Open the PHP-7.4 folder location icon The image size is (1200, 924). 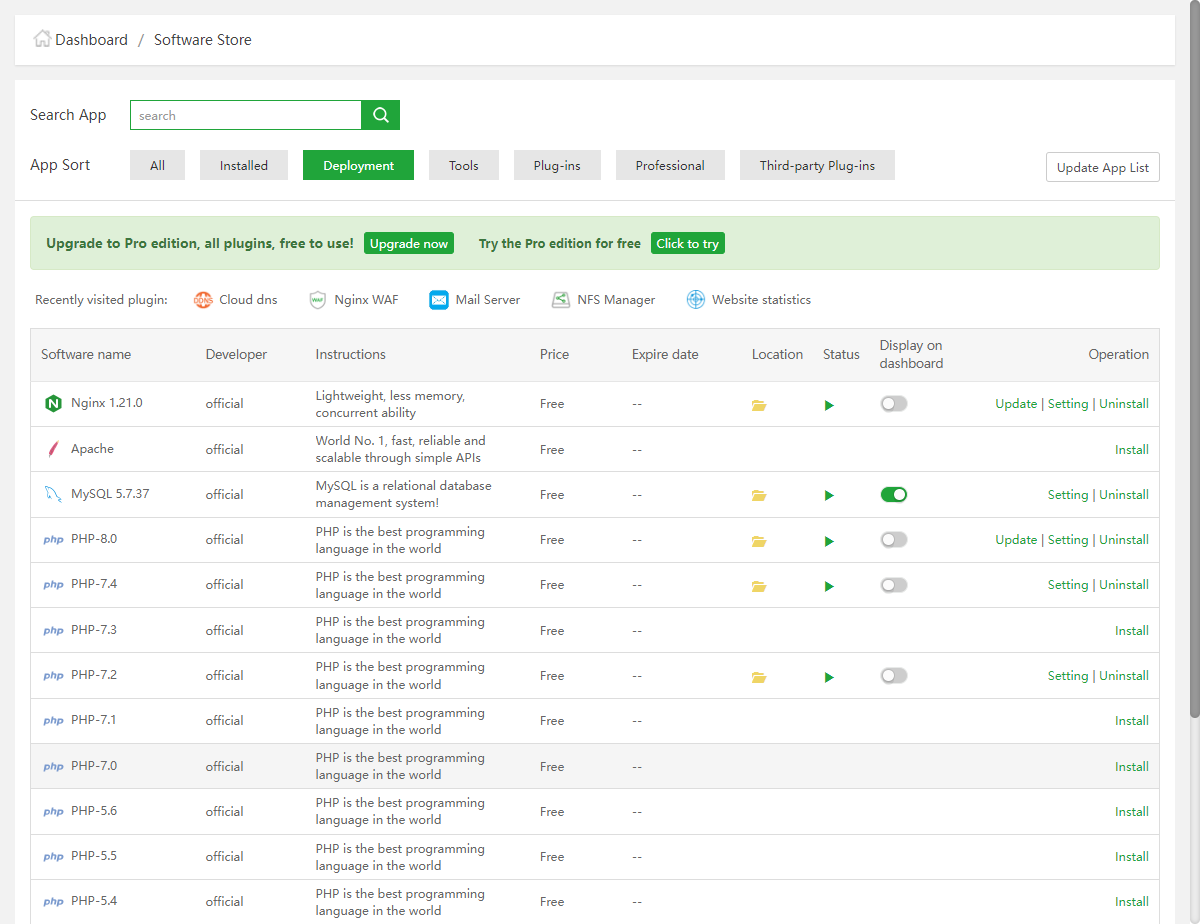(759, 586)
